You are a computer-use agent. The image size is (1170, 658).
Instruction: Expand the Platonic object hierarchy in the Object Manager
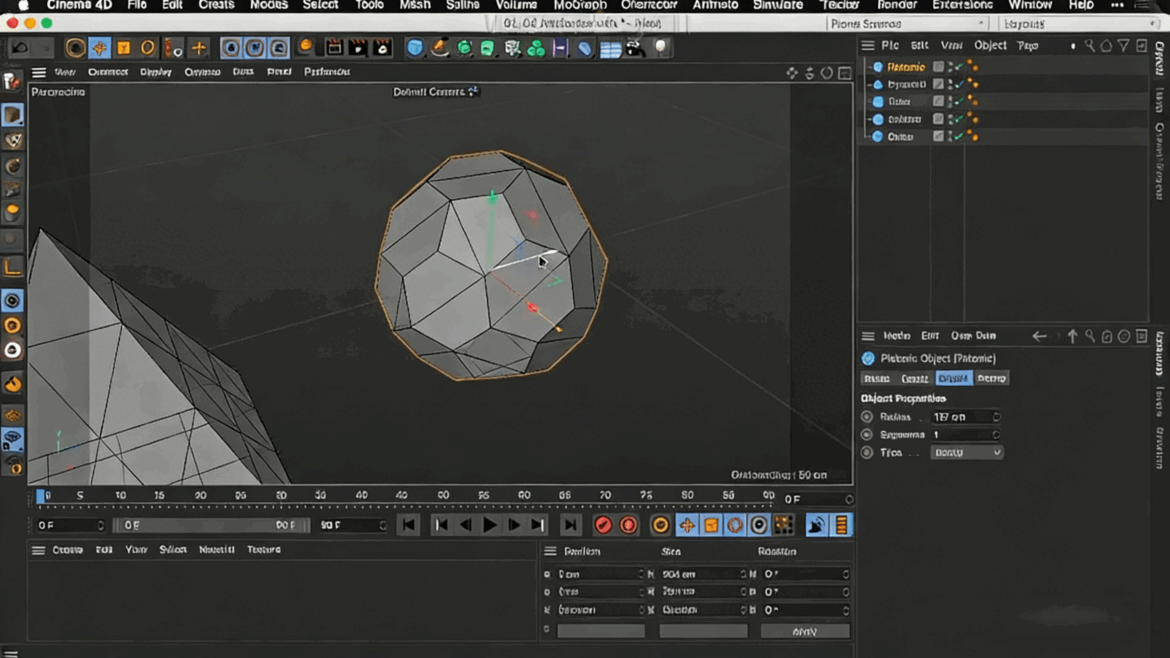tap(869, 67)
